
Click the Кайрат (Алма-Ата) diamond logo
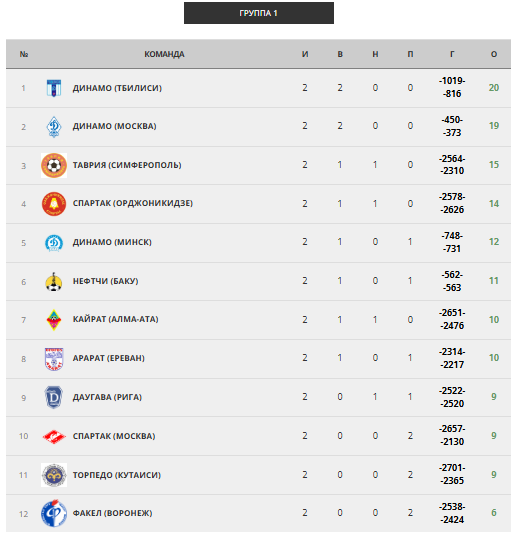pyautogui.click(x=54, y=320)
